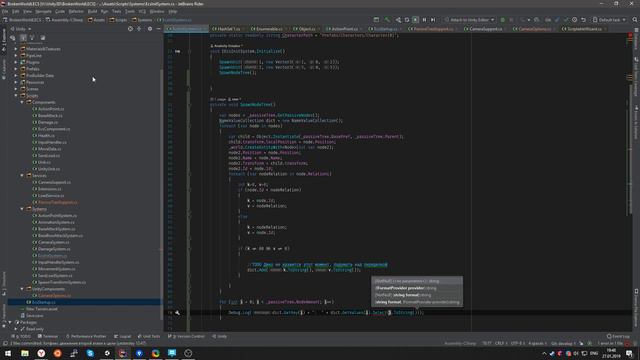The image size is (640, 360).
Task: Expand the Scenes folder
Action: tap(16, 89)
